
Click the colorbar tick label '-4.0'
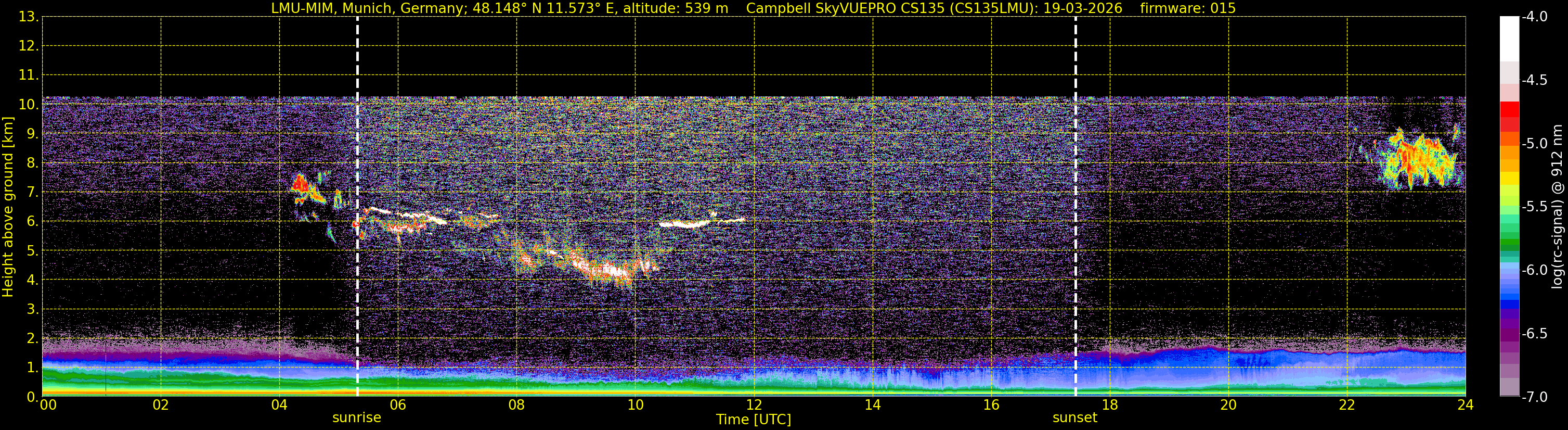click(1535, 17)
